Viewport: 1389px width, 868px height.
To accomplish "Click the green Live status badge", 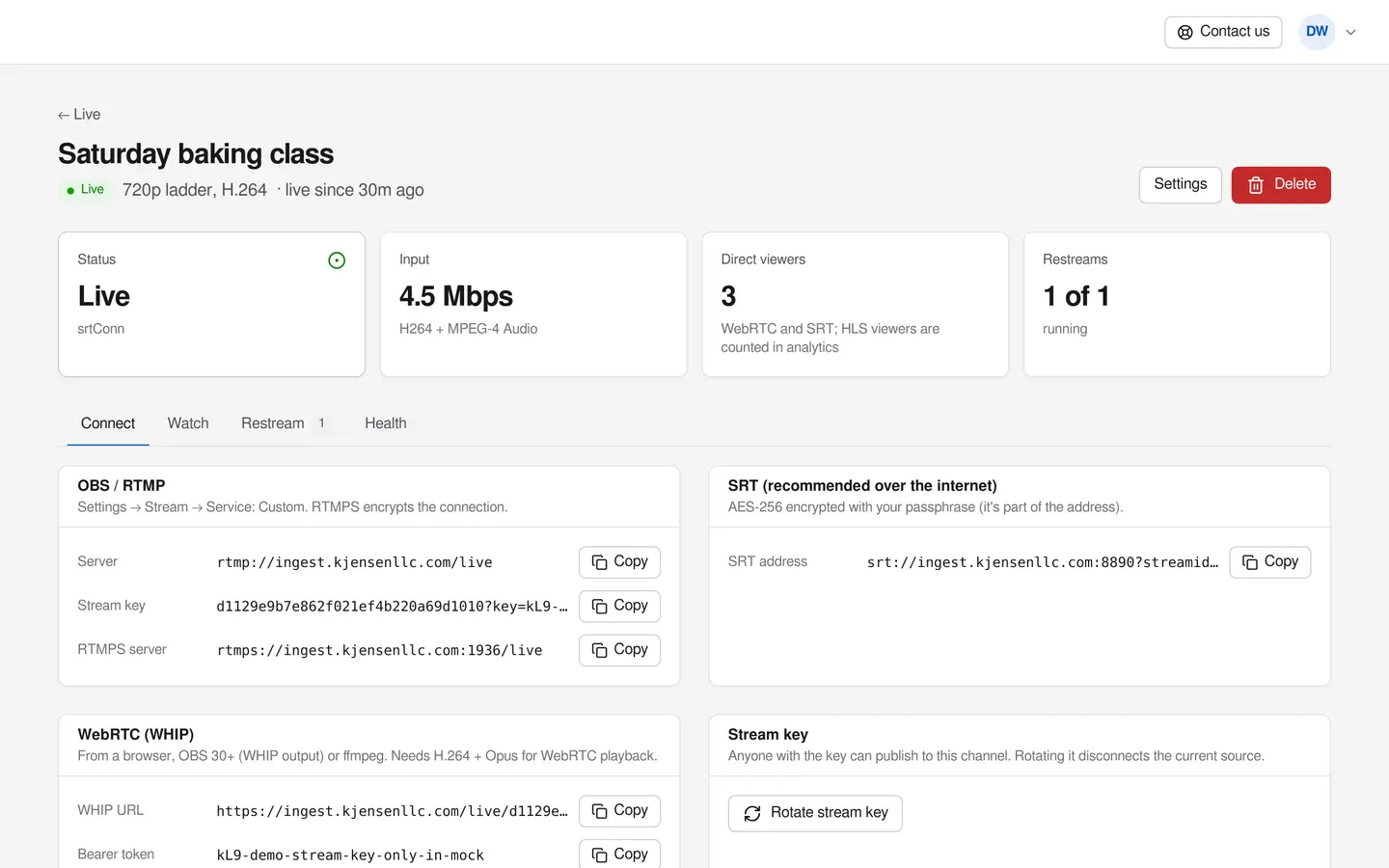I will (85, 190).
